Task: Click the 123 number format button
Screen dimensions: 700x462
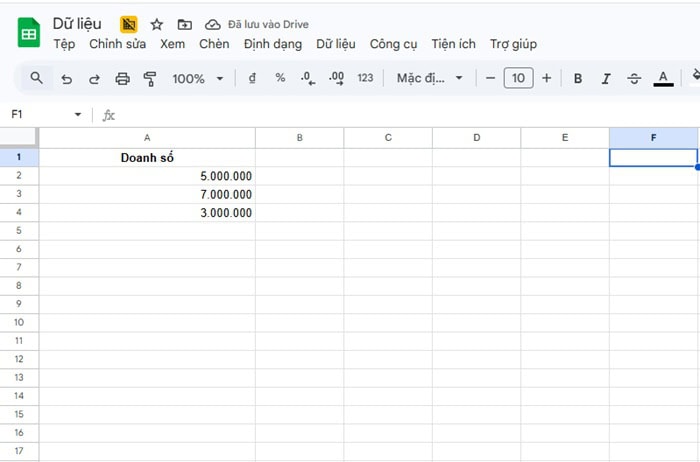Action: 365,78
